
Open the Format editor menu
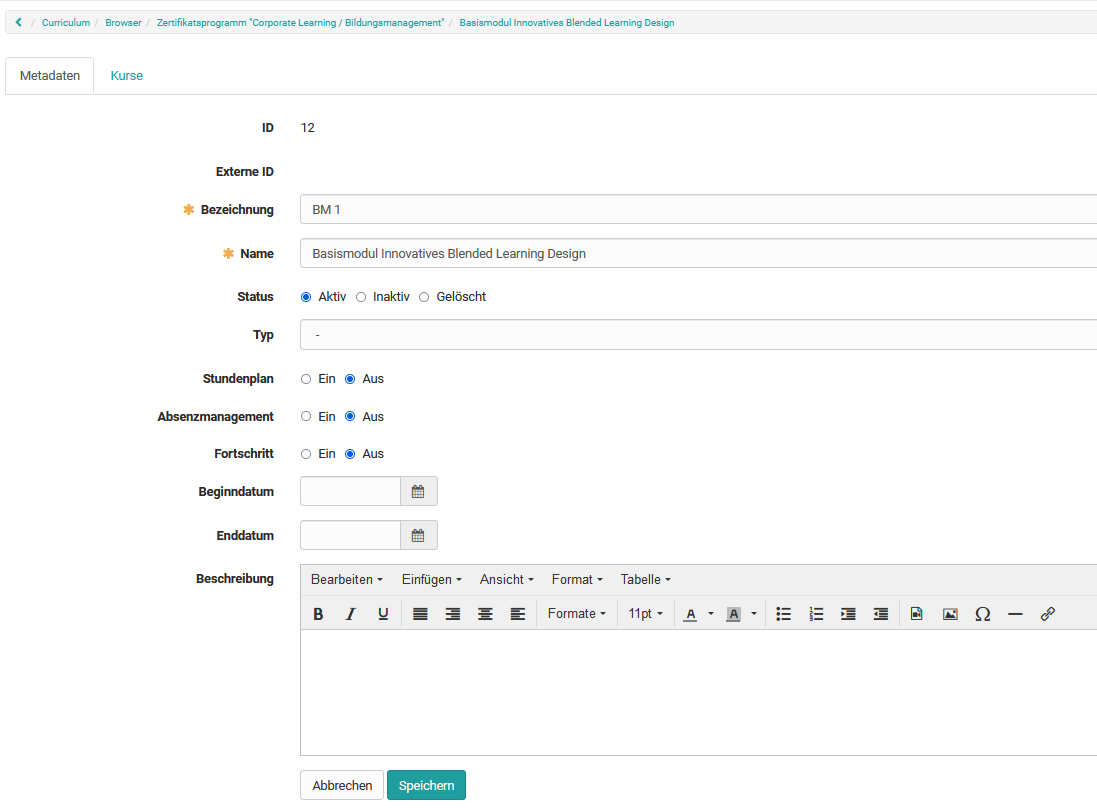click(x=576, y=579)
